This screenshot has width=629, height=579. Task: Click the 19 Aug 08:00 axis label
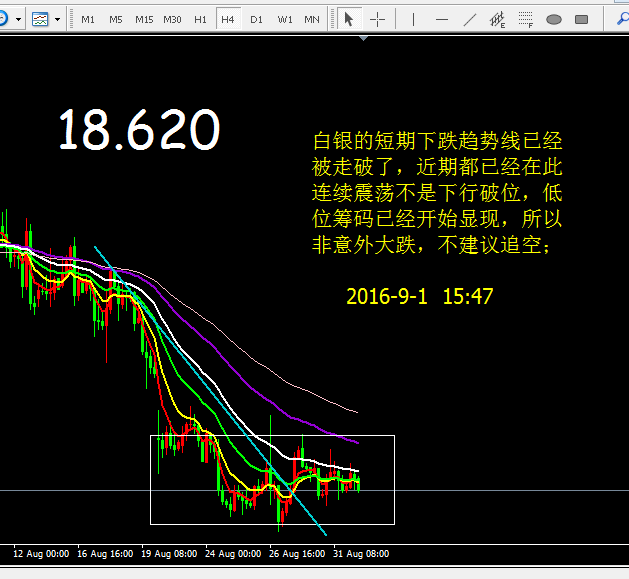[169, 554]
